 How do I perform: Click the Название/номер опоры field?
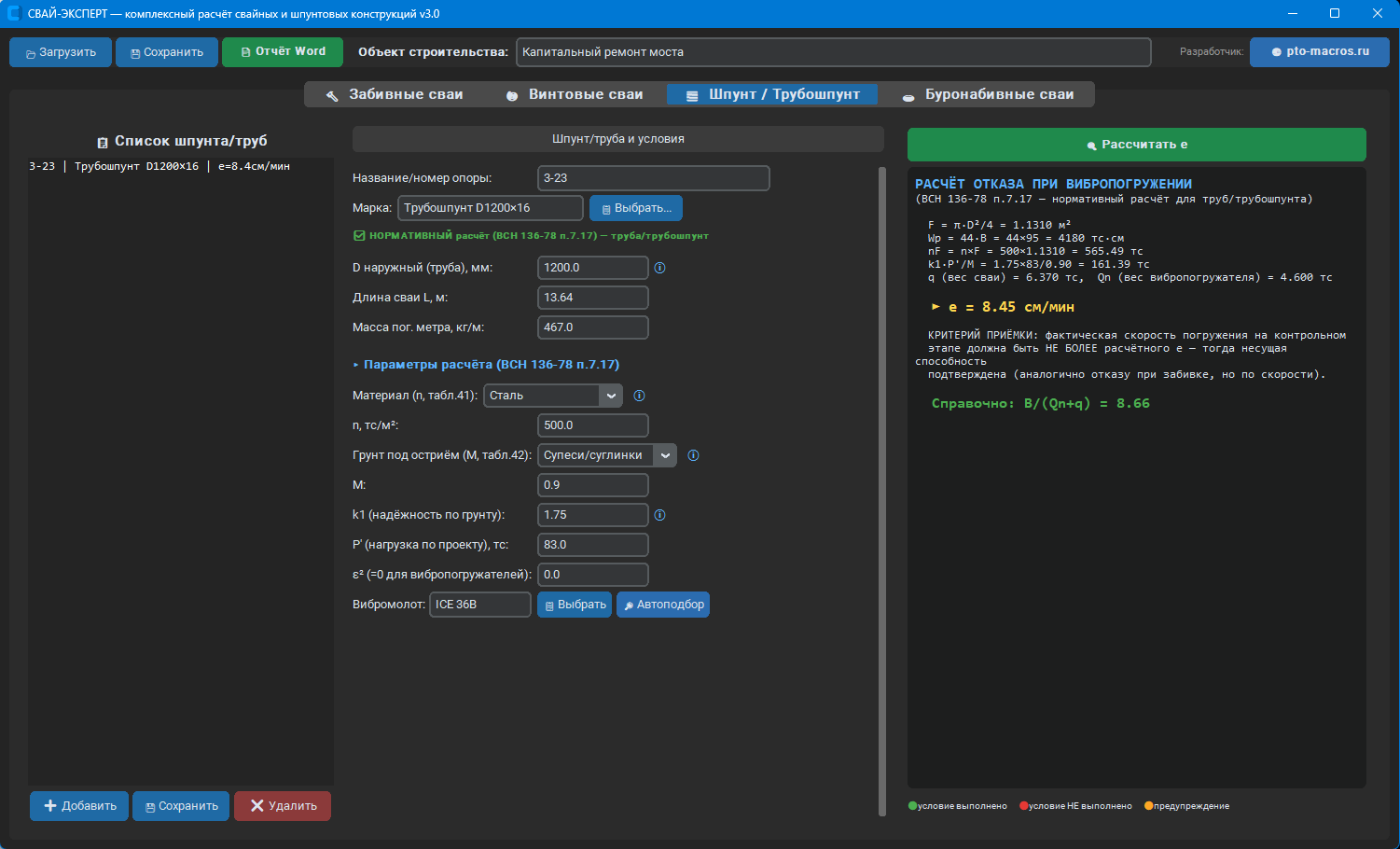coord(654,178)
